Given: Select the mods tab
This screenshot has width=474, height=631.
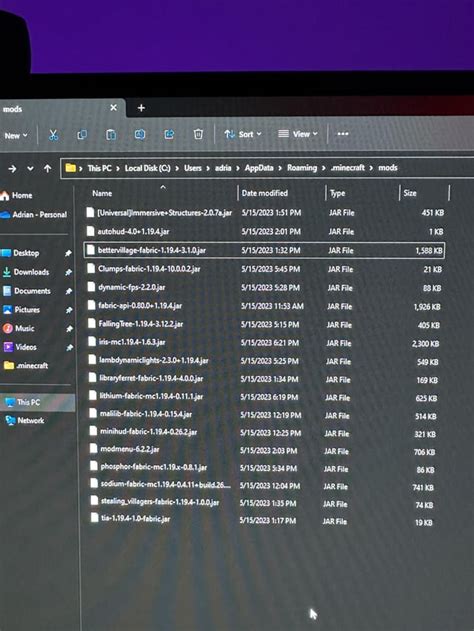Looking at the screenshot, I should click(x=60, y=109).
